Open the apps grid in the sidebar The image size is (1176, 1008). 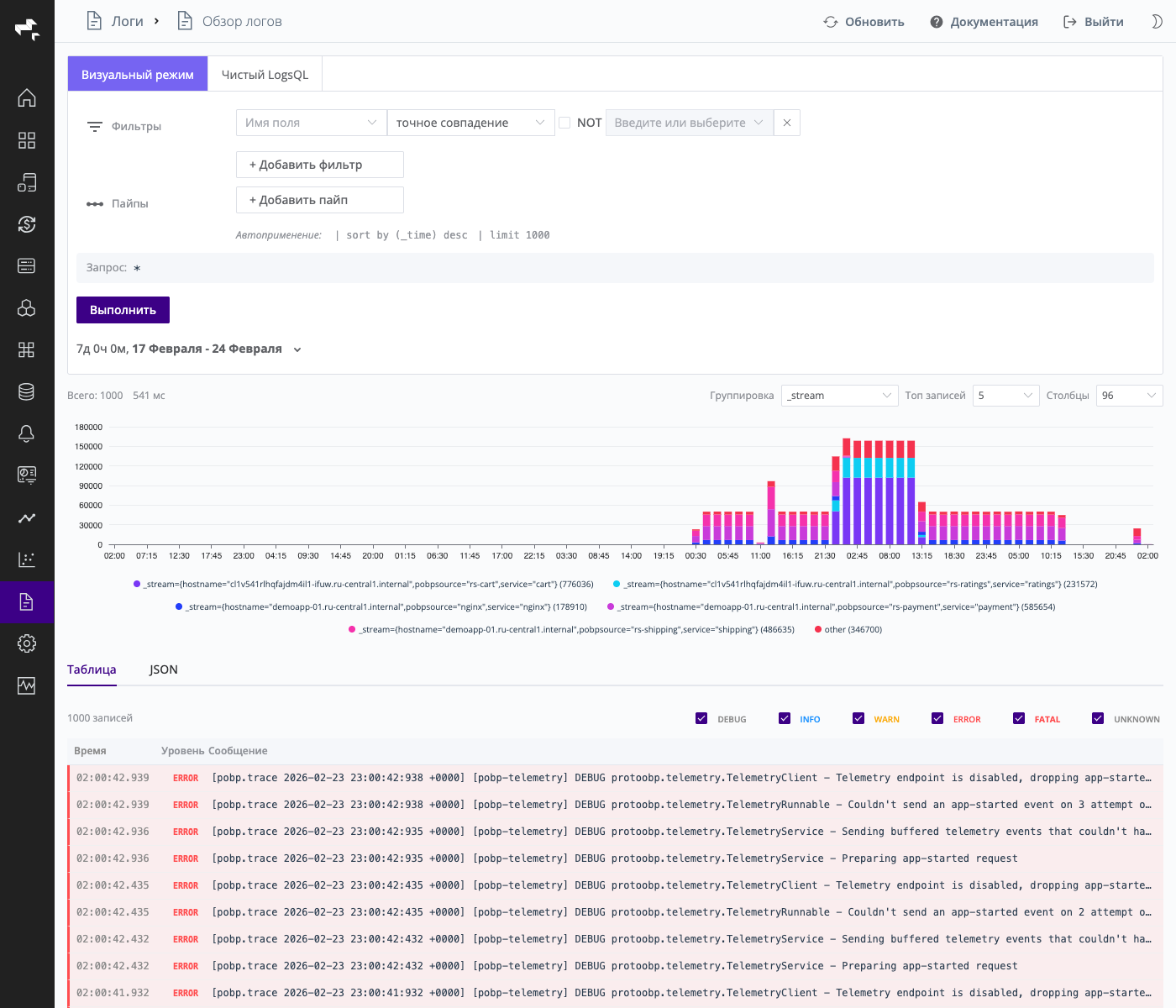pos(27,140)
